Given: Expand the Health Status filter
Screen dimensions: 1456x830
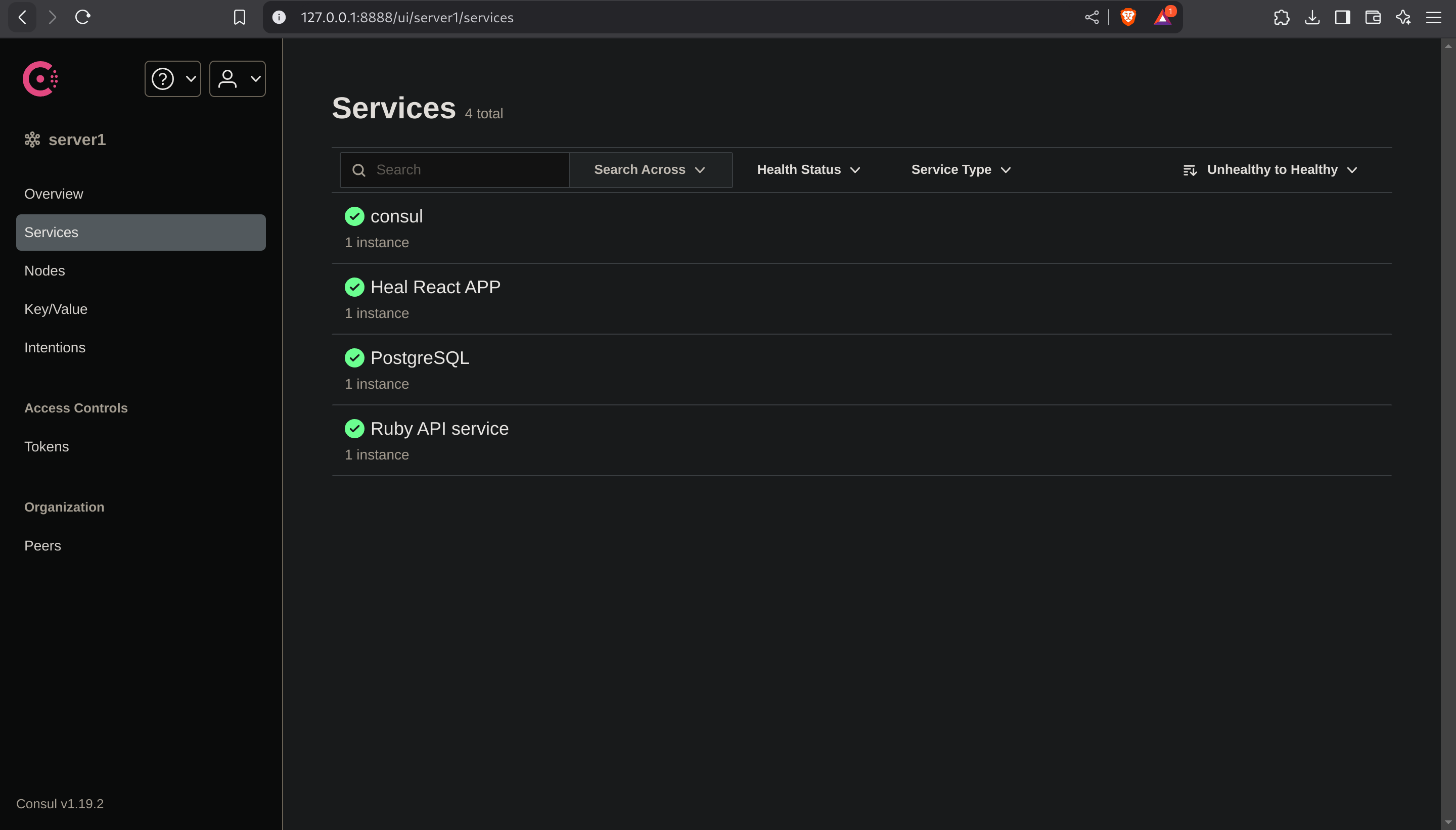Looking at the screenshot, I should (x=808, y=170).
